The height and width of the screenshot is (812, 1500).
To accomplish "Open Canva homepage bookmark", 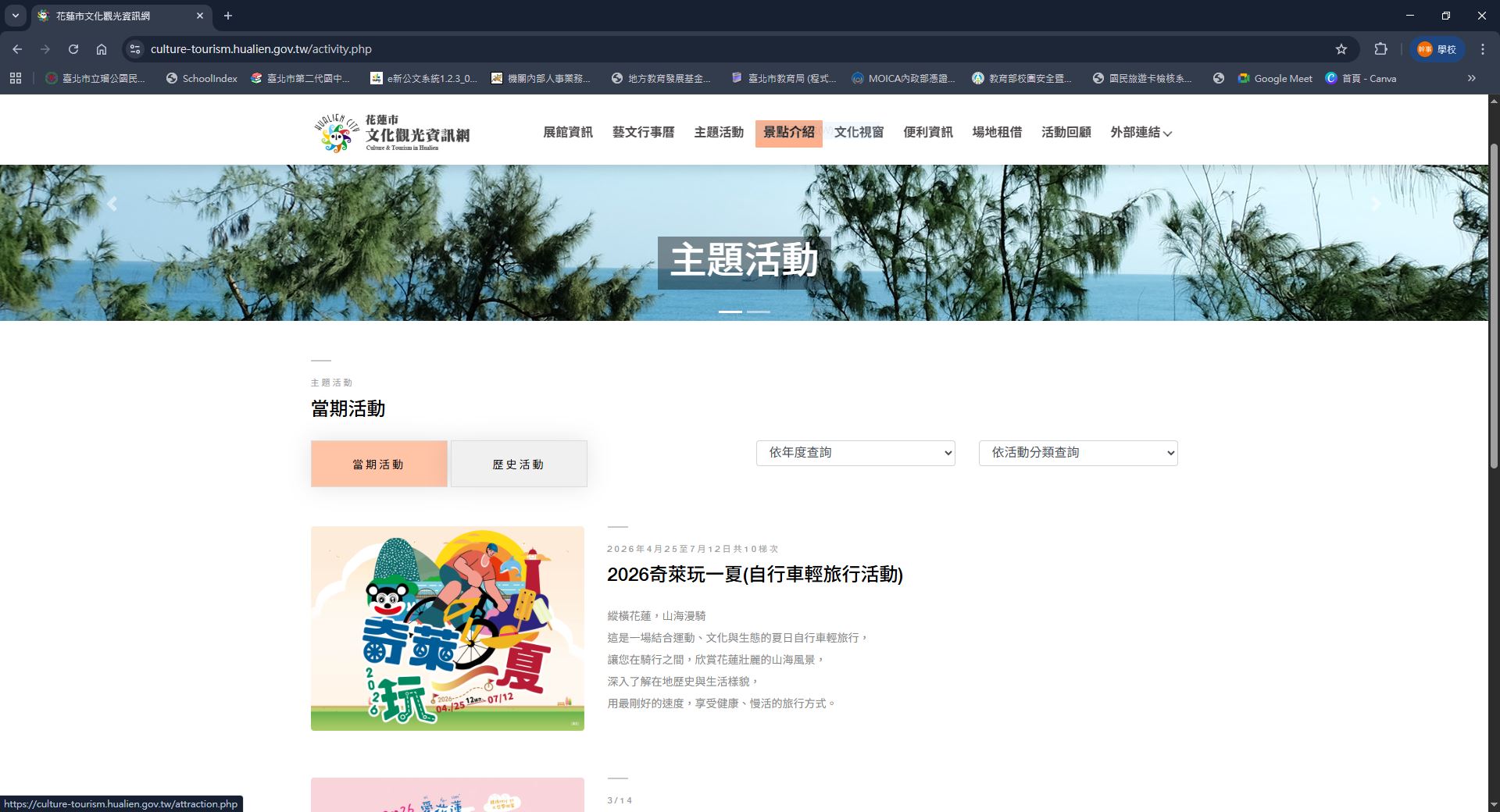I will pyautogui.click(x=1363, y=78).
